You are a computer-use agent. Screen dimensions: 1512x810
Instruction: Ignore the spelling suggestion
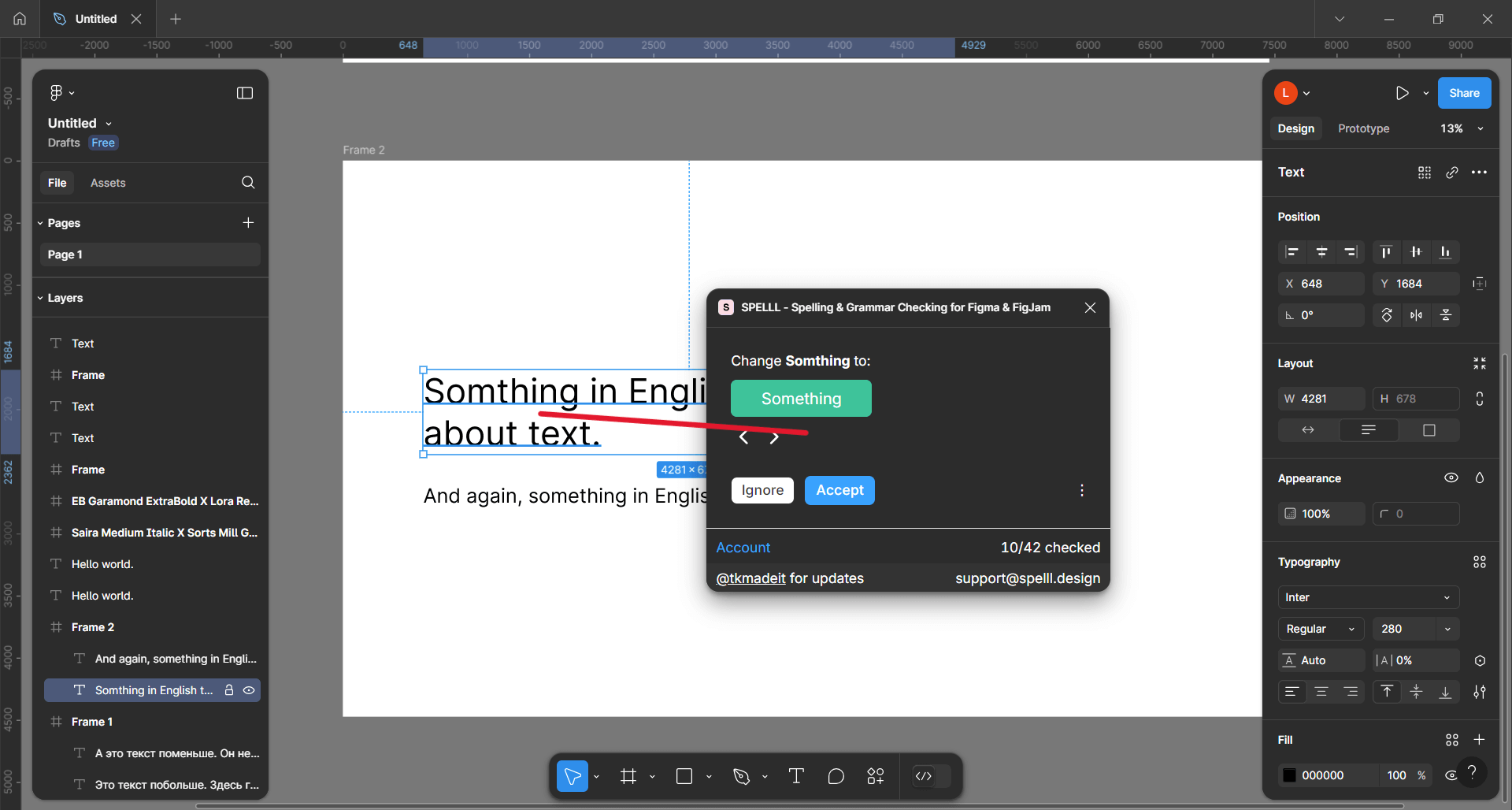click(x=762, y=490)
